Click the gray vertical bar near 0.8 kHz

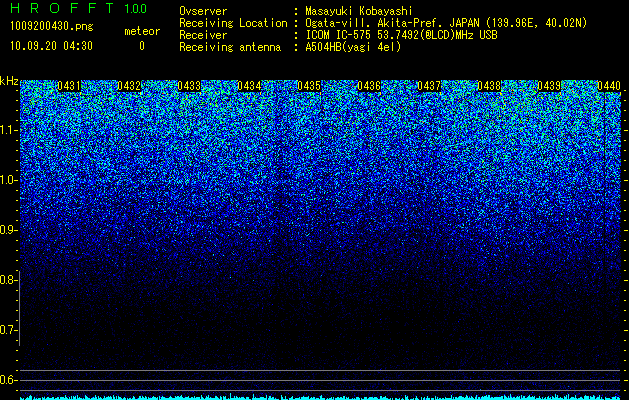[x=19, y=308]
